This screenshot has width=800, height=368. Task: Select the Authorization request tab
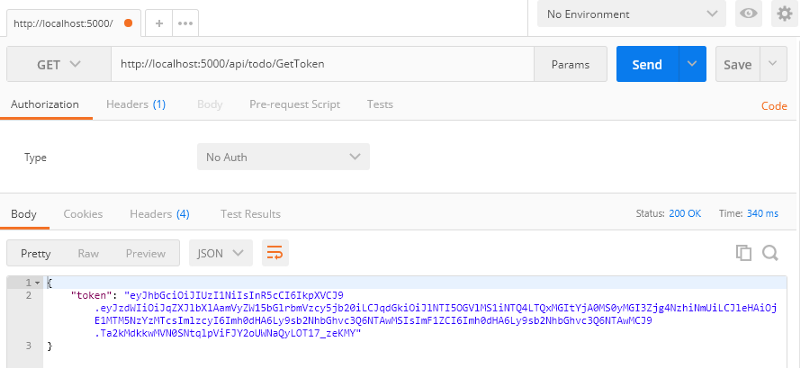pyautogui.click(x=45, y=105)
